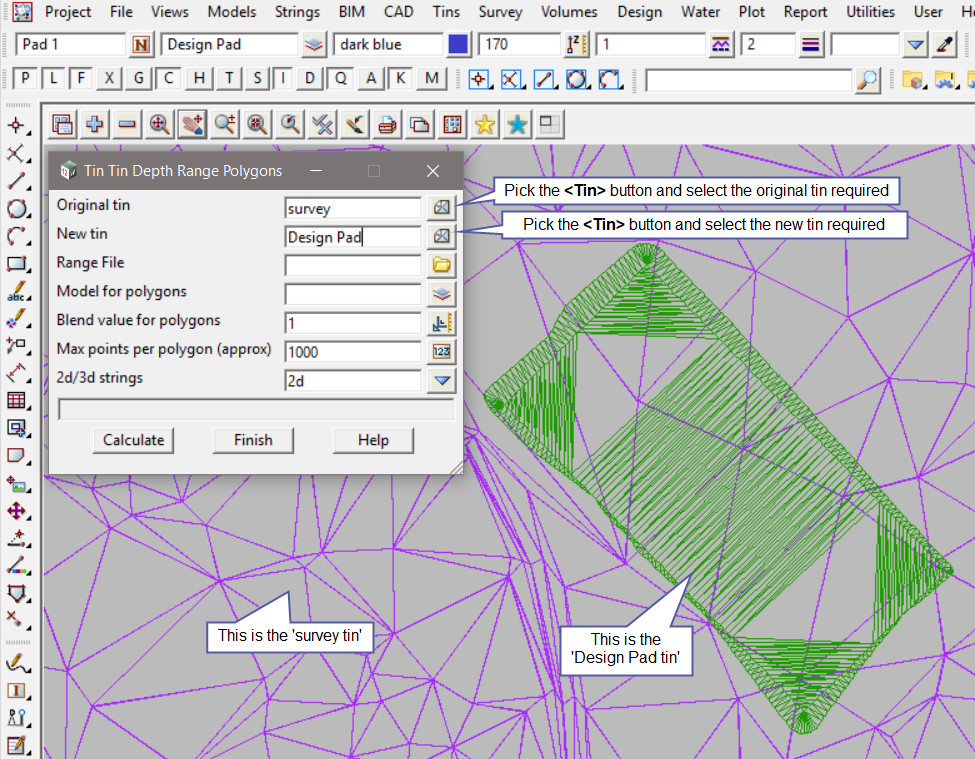Toggle the P snap button
This screenshot has height=759, width=975.
[x=24, y=79]
